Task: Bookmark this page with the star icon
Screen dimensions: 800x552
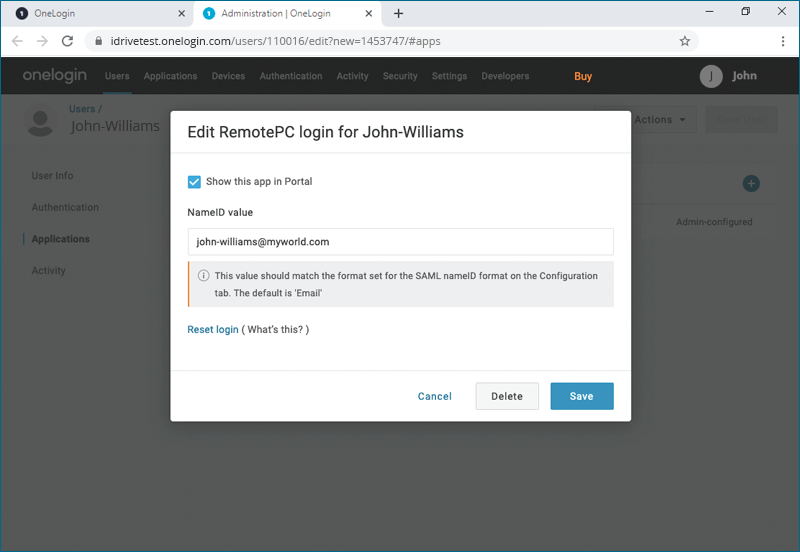Action: tap(685, 41)
